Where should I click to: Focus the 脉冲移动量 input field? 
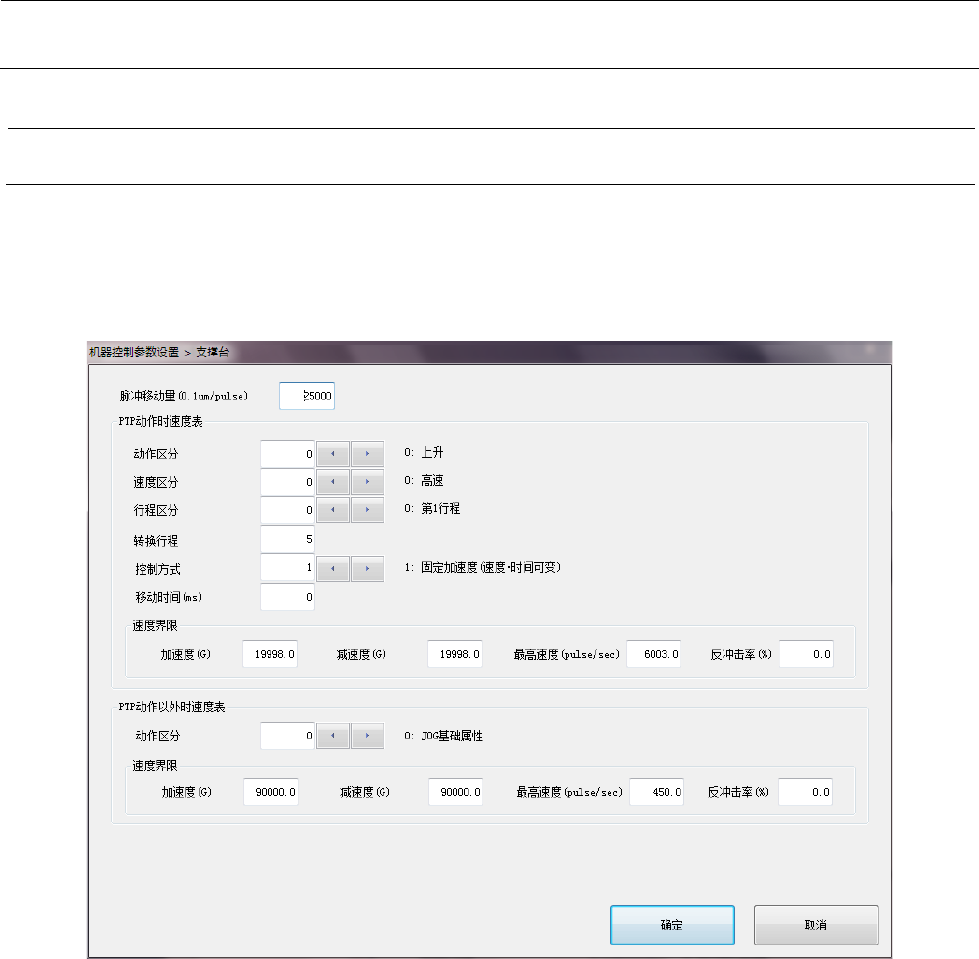(x=307, y=396)
